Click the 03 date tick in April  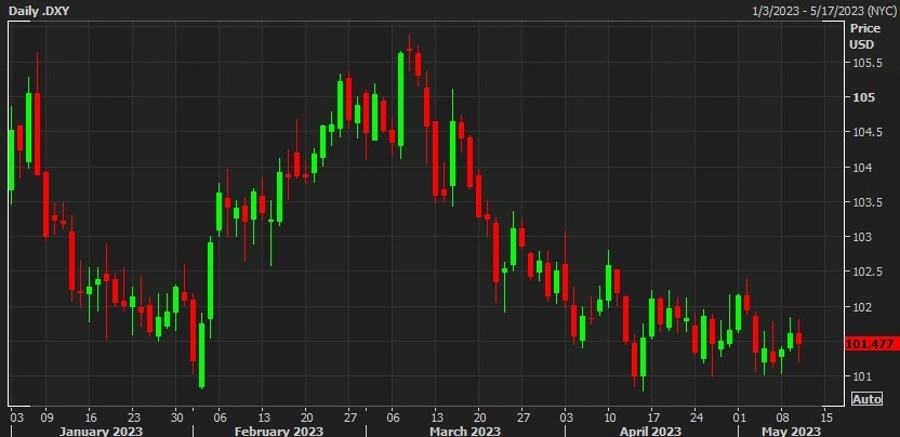tap(566, 417)
